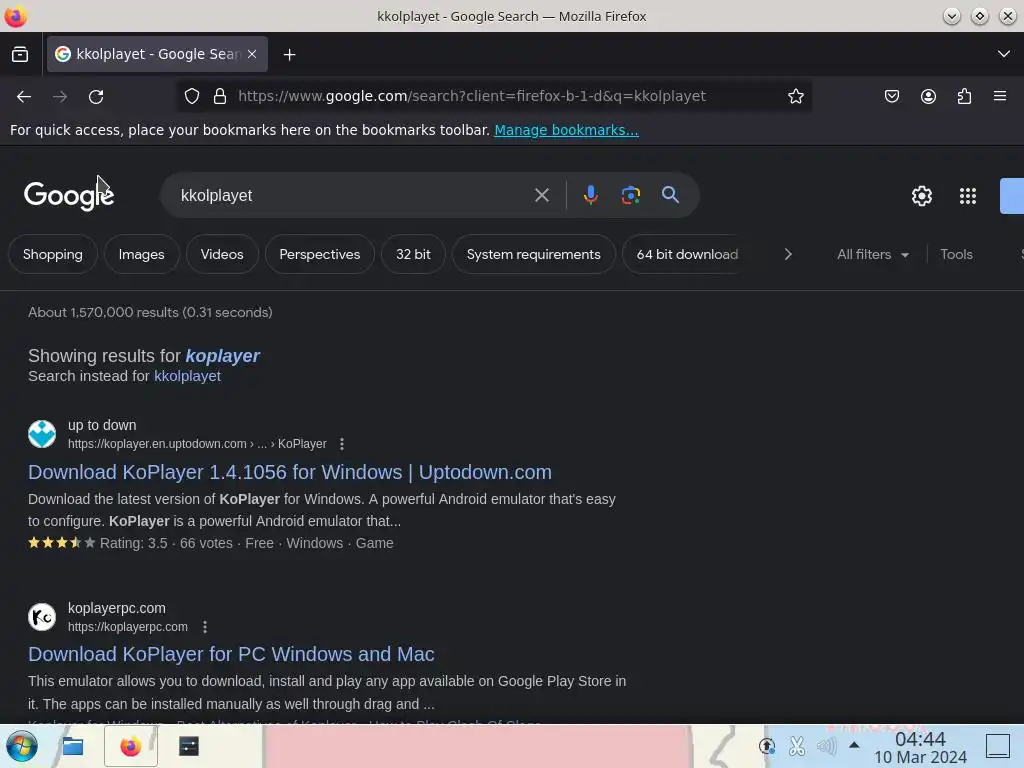Click the corrected term koplayer
Viewport: 1024px width, 768px height.
click(223, 356)
